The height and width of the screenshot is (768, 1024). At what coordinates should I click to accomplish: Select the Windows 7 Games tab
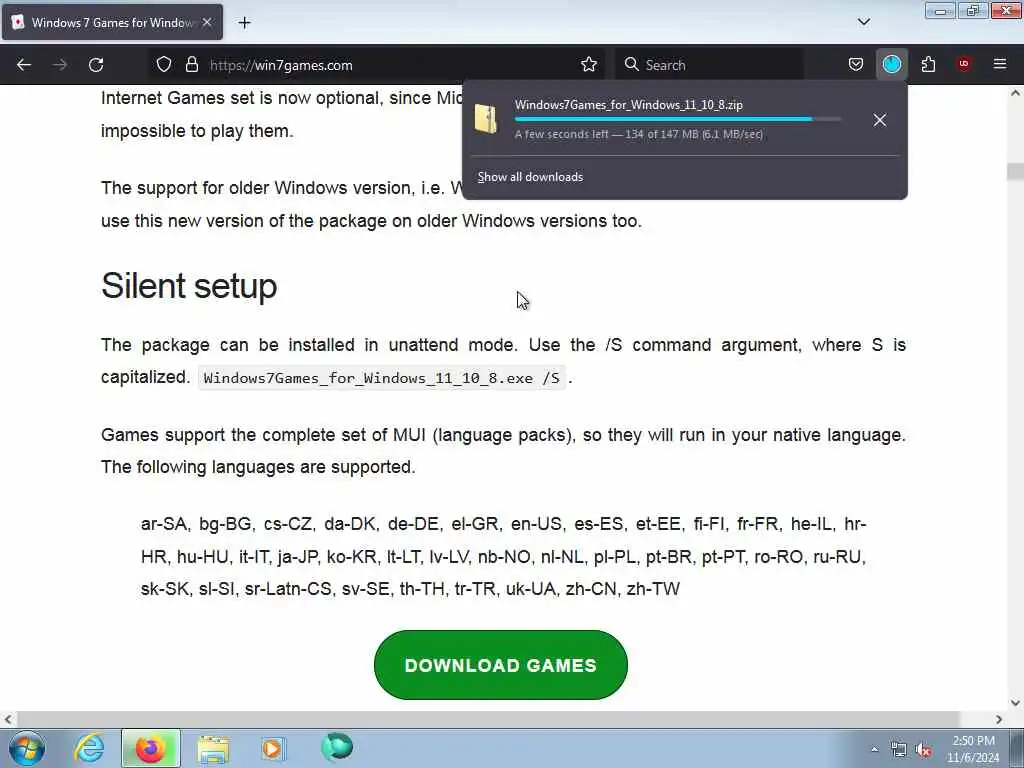pos(112,22)
